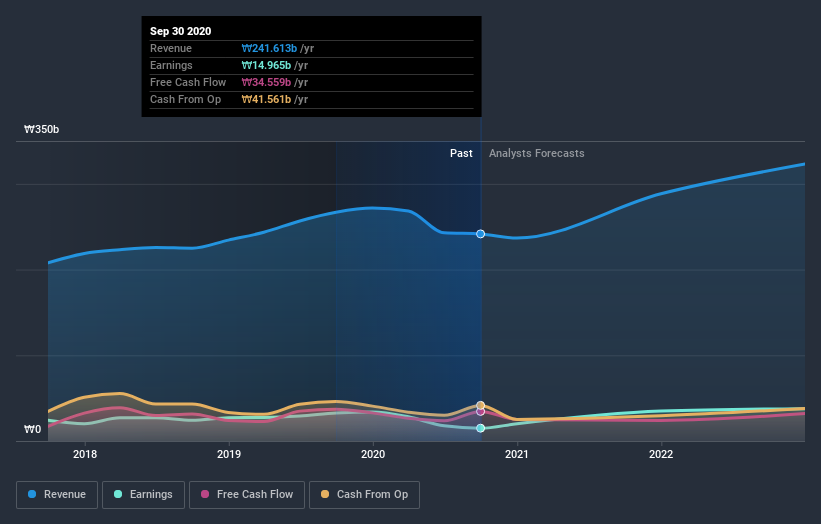Click the Cash From Op label in tooltip
Viewport: 821px width, 524px height.
coord(185,99)
